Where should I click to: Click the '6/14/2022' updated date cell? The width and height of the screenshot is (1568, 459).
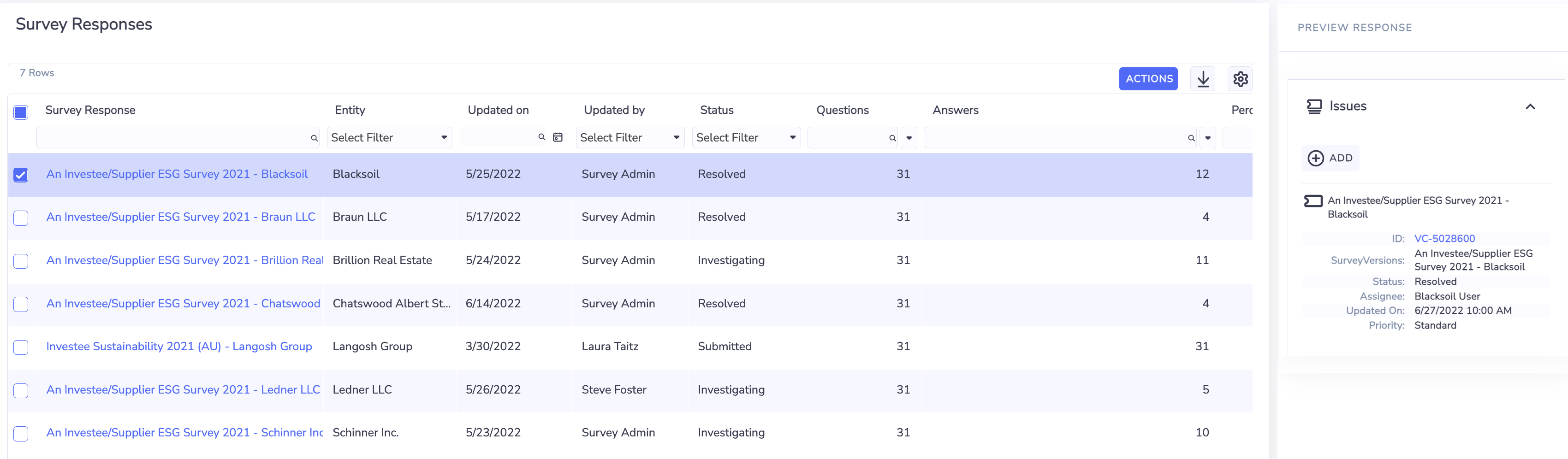pyautogui.click(x=493, y=303)
